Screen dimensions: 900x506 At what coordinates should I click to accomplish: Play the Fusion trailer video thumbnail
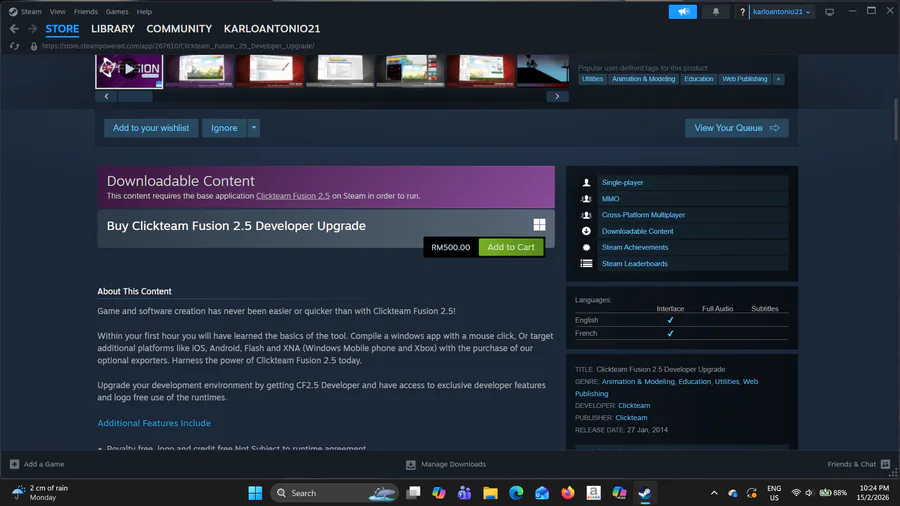pyautogui.click(x=129, y=71)
